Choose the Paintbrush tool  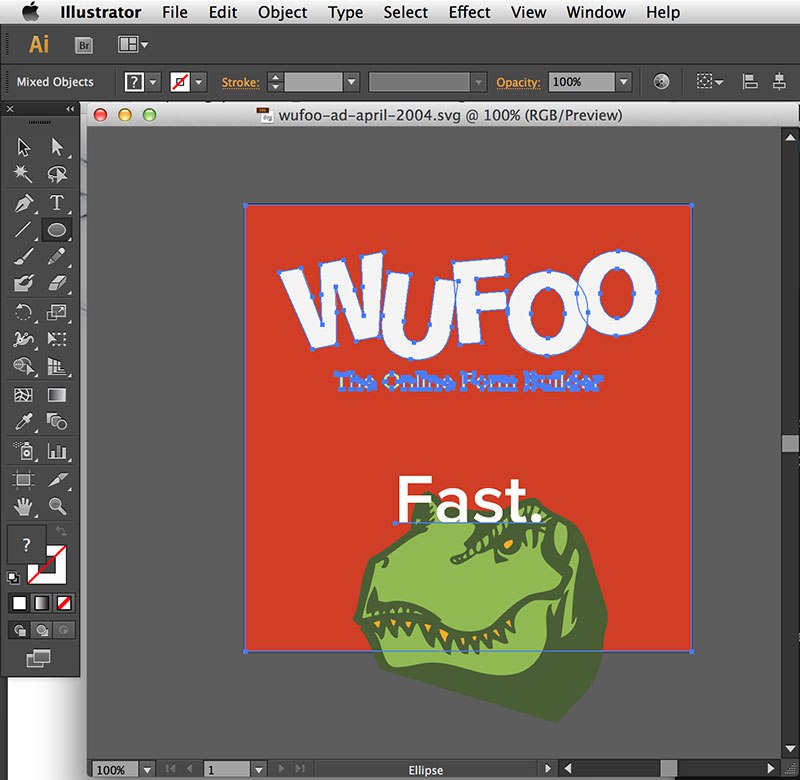[23, 256]
